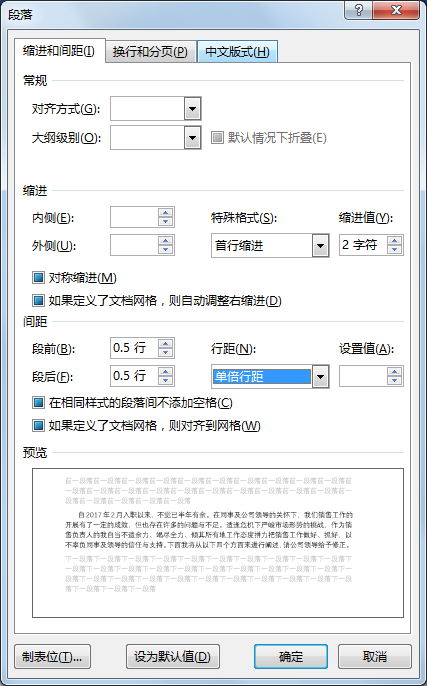Decrease the 外侧 indent with down arrow
The height and width of the screenshot is (686, 427).
tap(165, 249)
